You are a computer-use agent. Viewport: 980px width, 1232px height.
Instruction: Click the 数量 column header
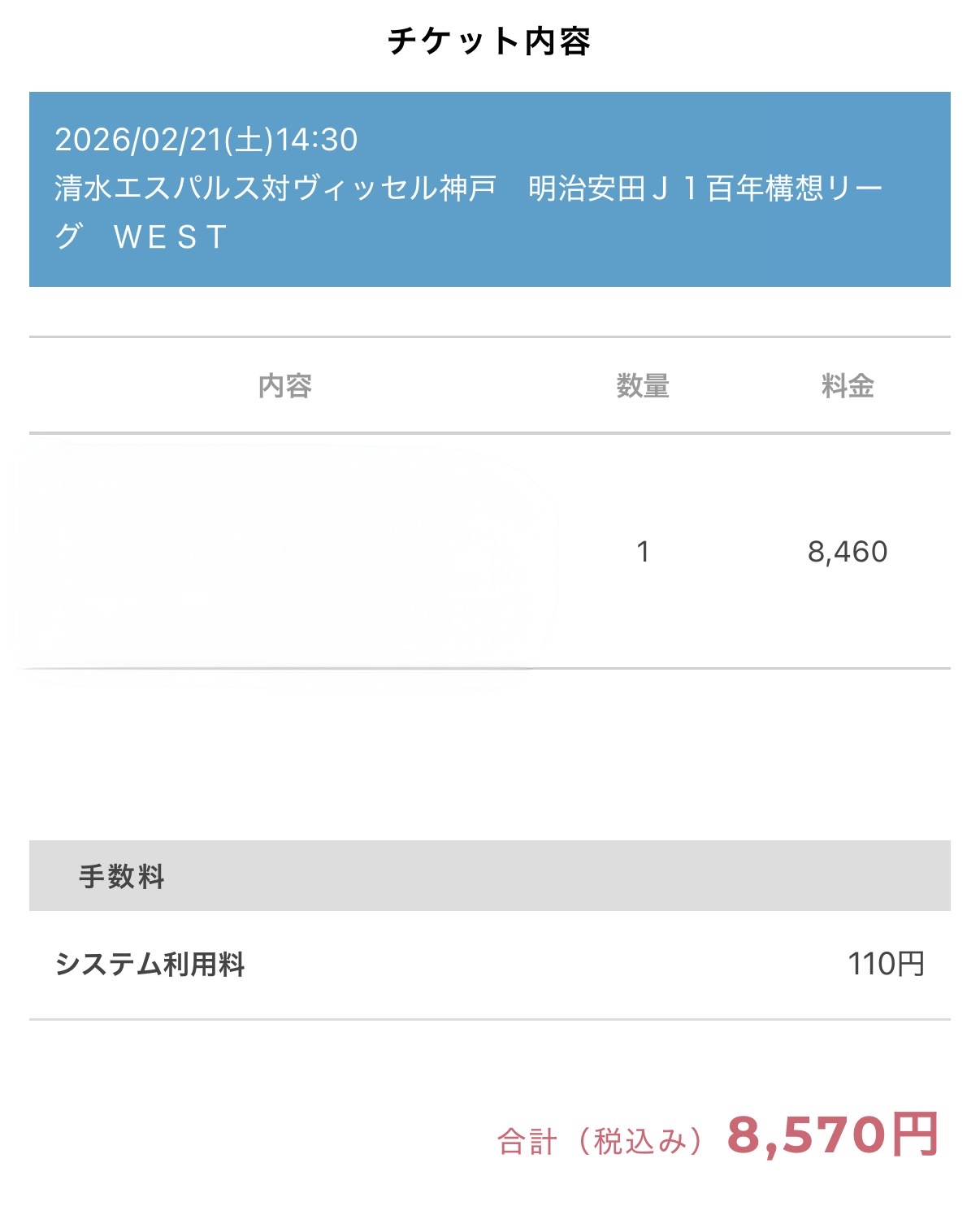coord(642,386)
